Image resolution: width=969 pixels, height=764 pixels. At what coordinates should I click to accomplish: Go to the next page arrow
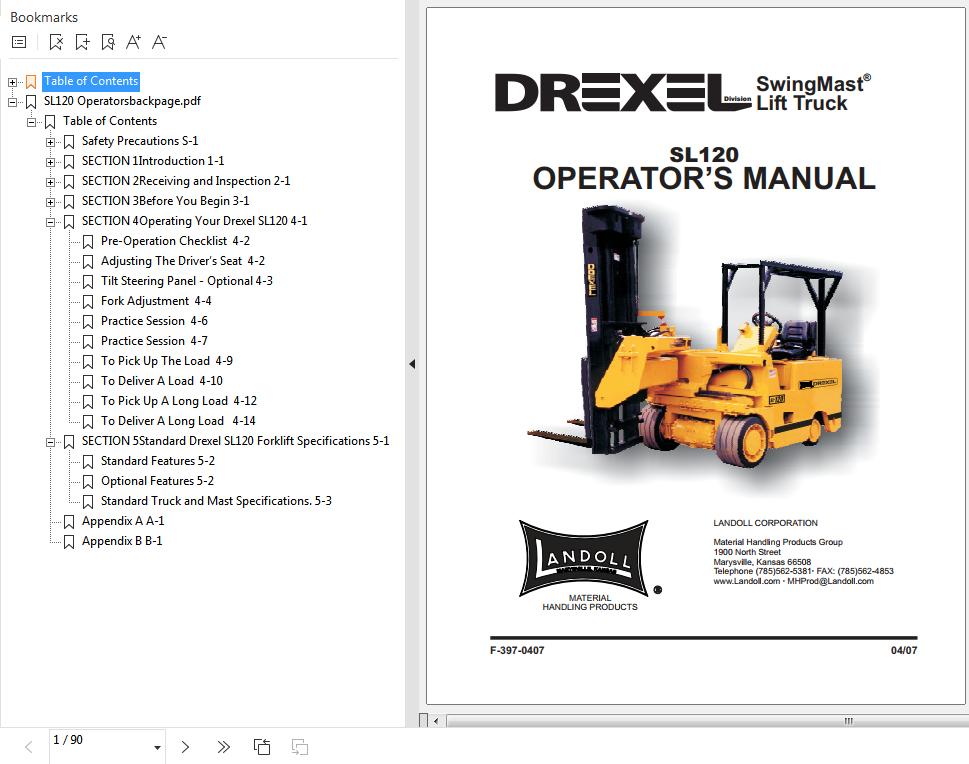point(185,747)
